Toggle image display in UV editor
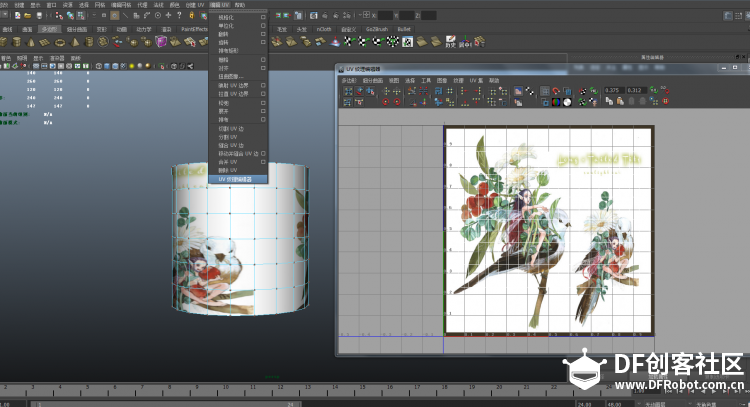This screenshot has width=750, height=407. click(x=518, y=91)
